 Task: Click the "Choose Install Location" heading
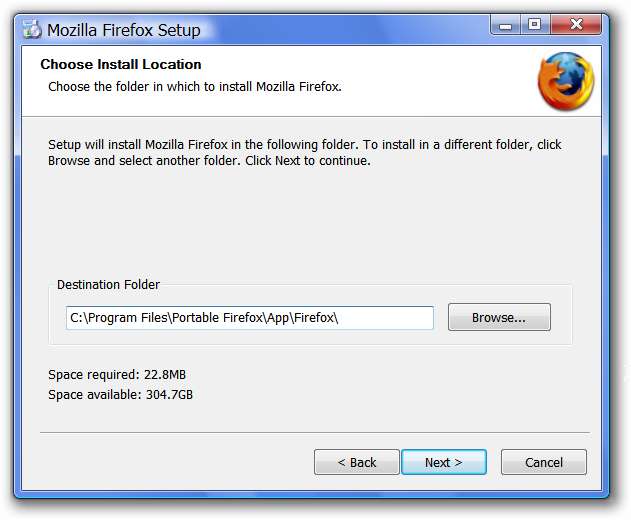121,65
